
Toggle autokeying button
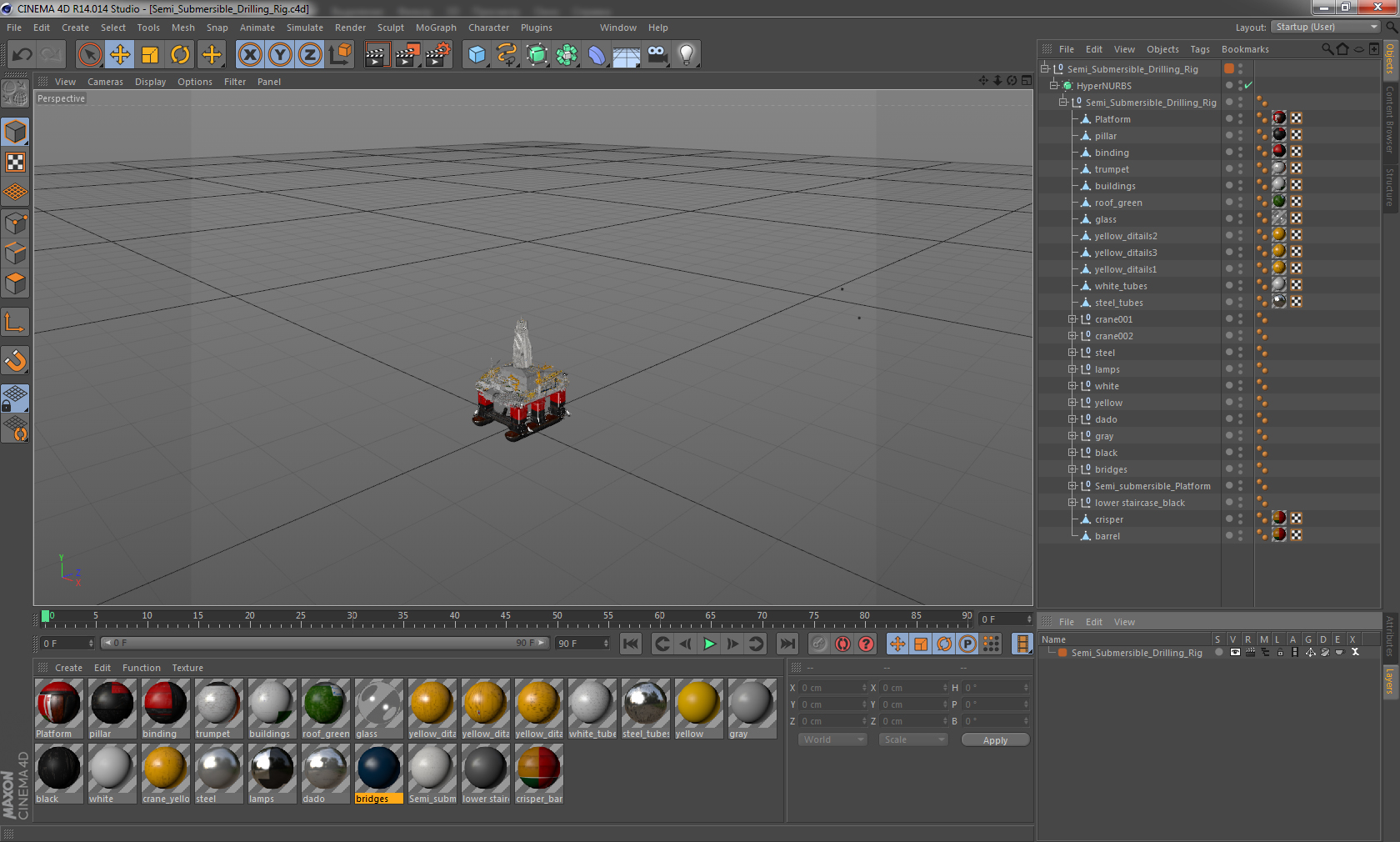coord(843,644)
